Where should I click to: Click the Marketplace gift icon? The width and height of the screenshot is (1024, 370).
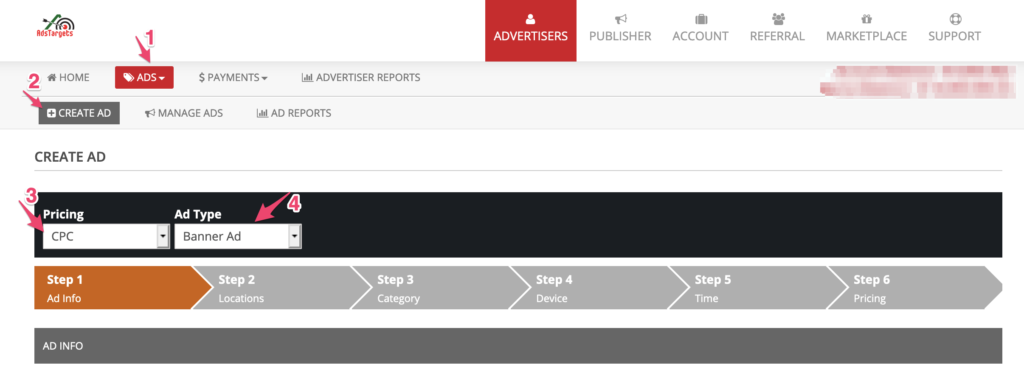(867, 19)
